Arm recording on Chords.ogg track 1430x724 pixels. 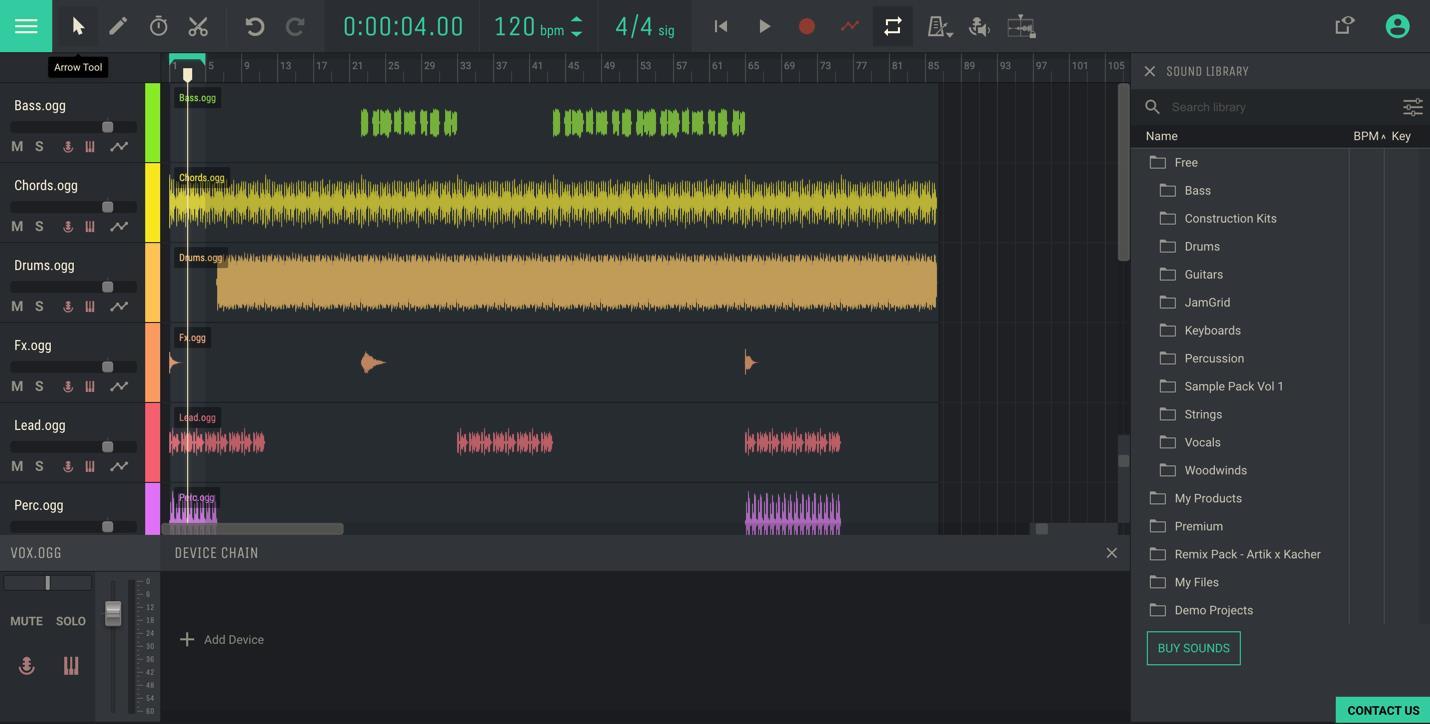pyautogui.click(x=68, y=226)
